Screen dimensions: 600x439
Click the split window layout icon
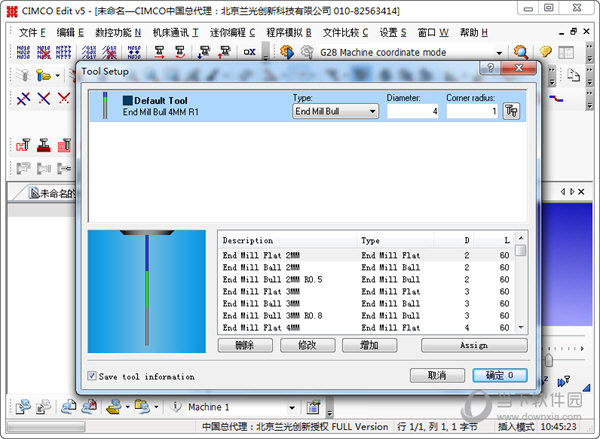(x=566, y=52)
